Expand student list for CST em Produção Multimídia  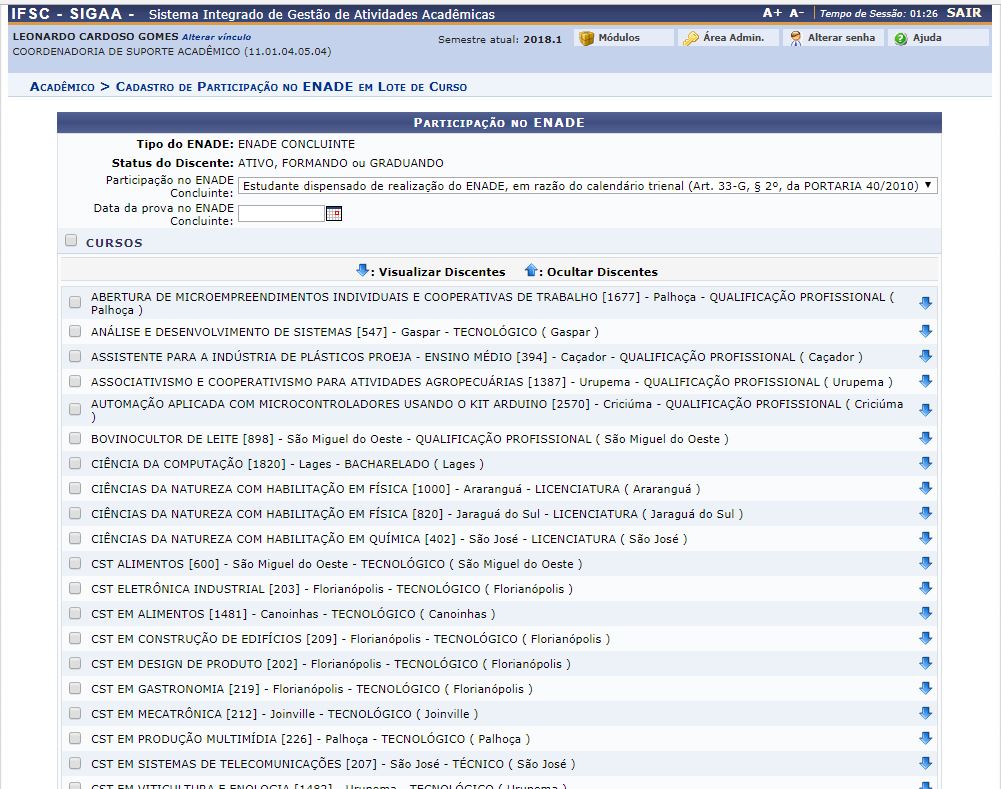pyautogui.click(x=925, y=739)
